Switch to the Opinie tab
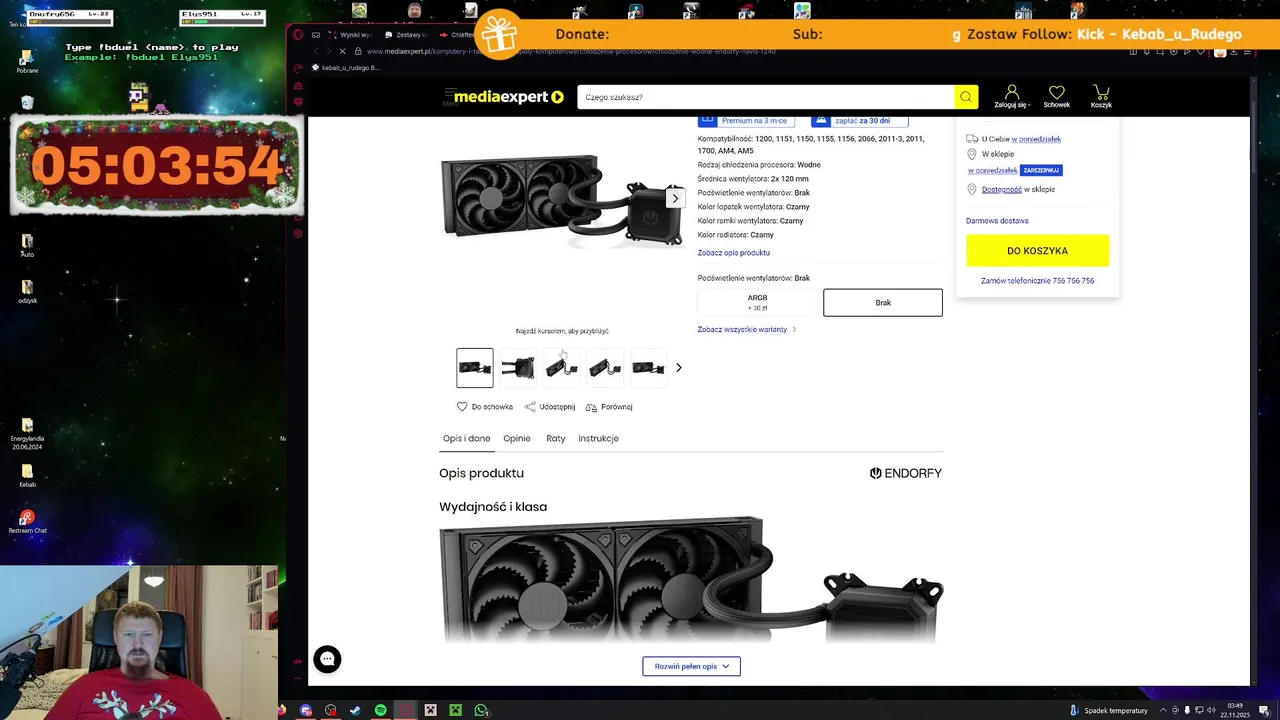Image resolution: width=1280 pixels, height=720 pixels. 517,438
